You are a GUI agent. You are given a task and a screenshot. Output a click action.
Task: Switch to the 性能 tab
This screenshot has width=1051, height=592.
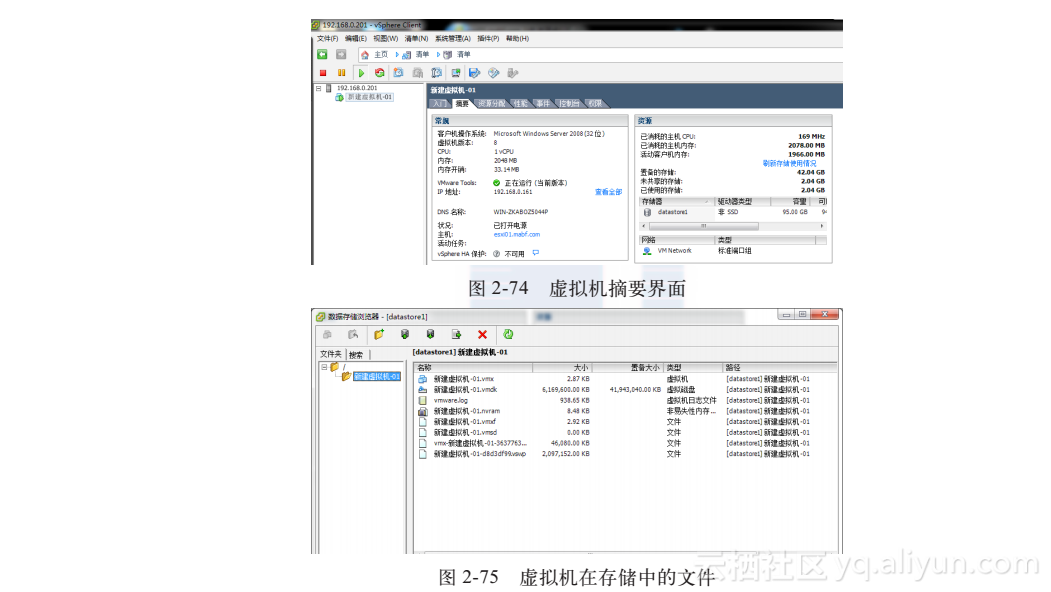point(519,103)
